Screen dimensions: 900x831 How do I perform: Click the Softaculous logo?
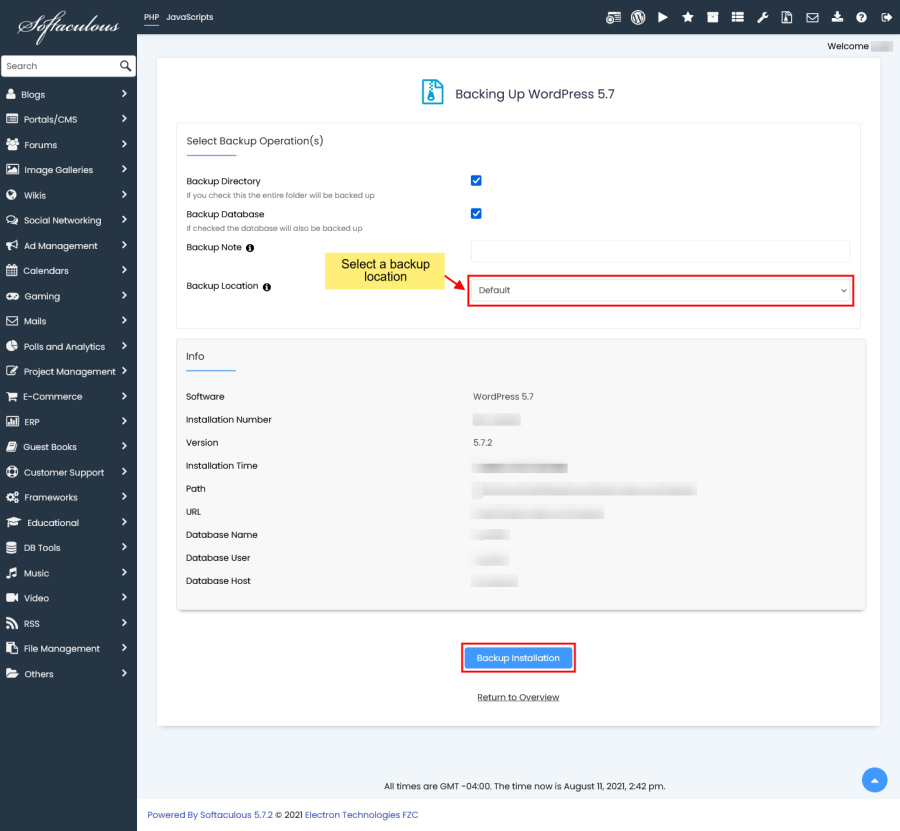(x=68, y=26)
